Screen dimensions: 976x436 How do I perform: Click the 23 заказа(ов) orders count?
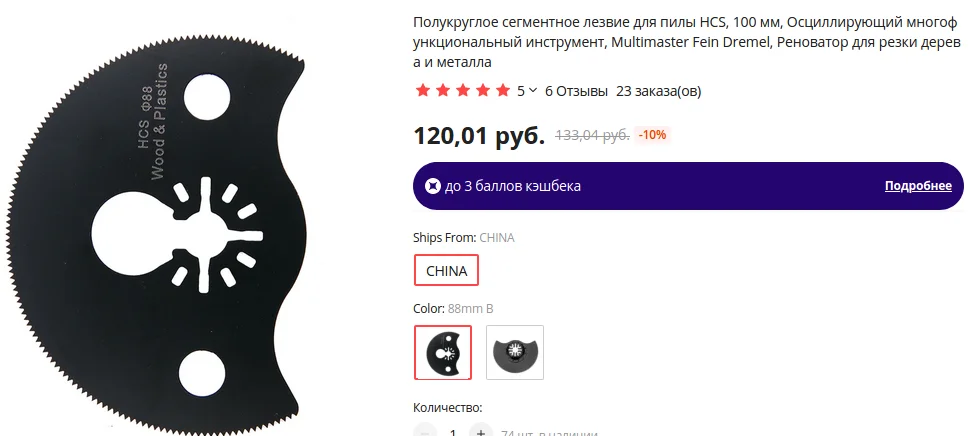659,91
